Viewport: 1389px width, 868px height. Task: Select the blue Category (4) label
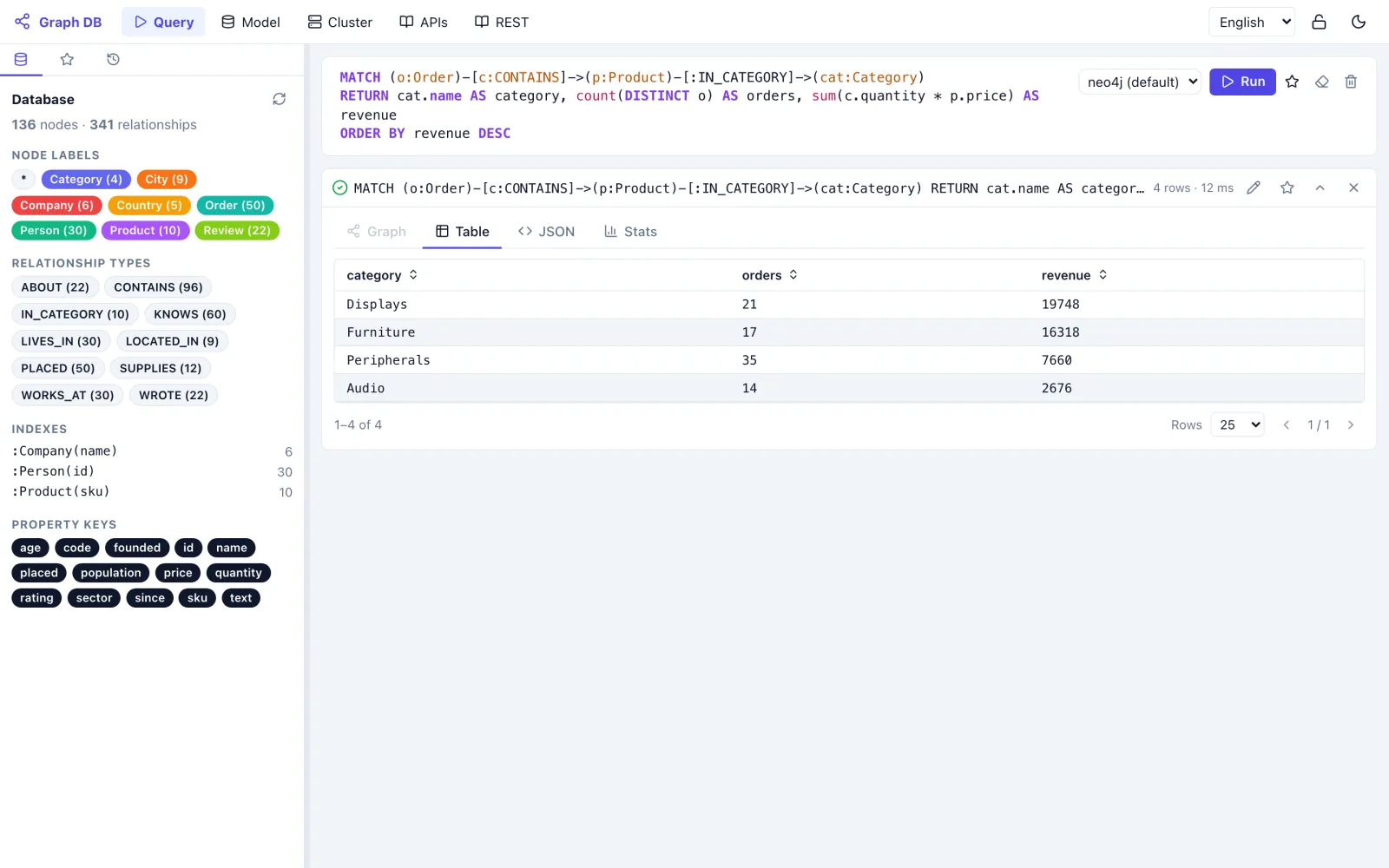[x=86, y=180]
